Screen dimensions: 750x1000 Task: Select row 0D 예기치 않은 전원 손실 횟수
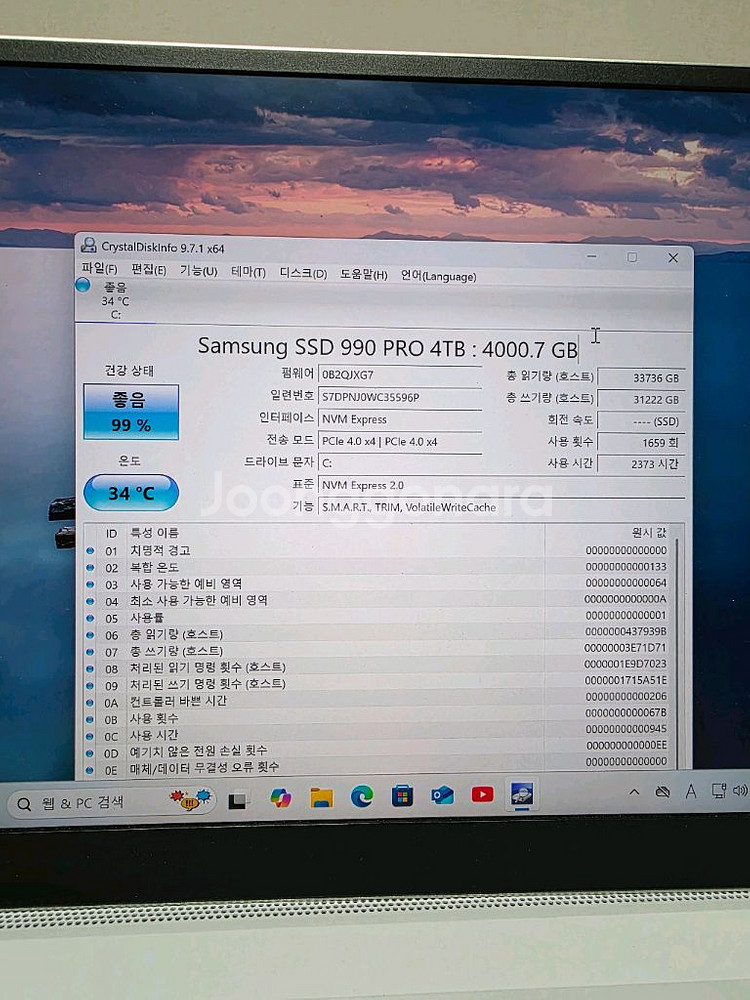[x=378, y=751]
